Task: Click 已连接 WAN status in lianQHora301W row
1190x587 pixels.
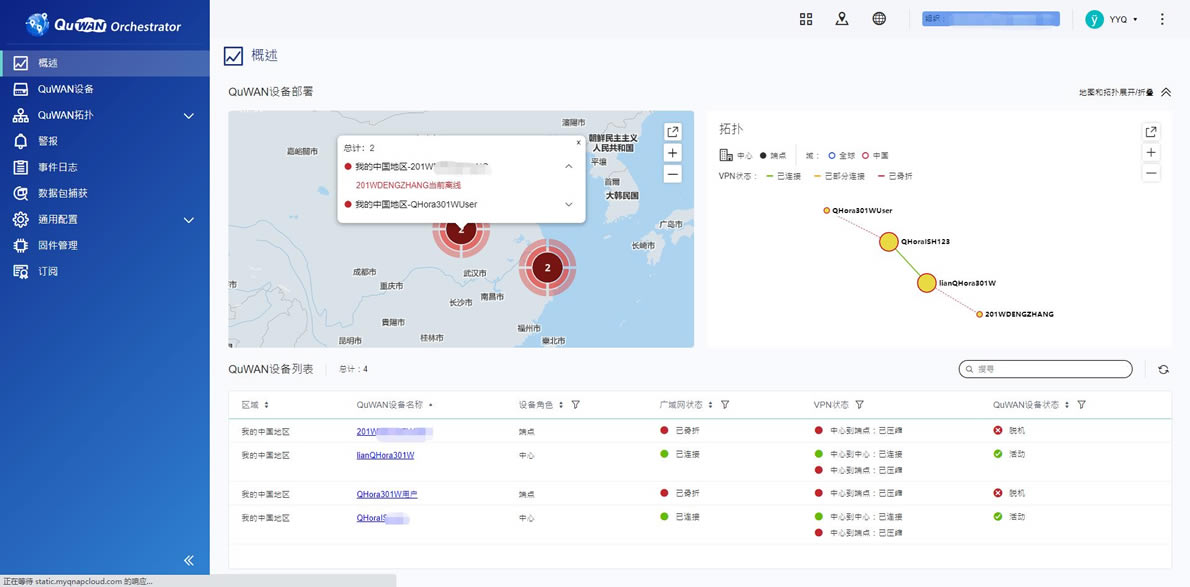Action: [688, 454]
